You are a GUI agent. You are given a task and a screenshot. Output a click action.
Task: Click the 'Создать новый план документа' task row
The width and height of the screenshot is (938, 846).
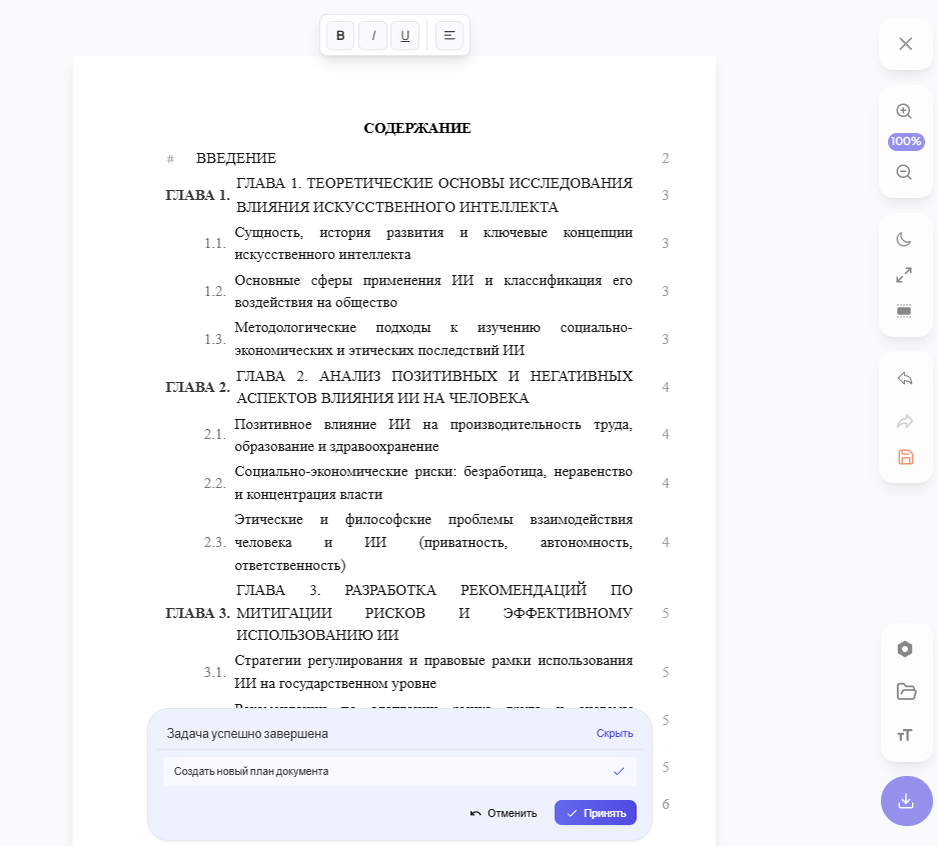tap(400, 771)
